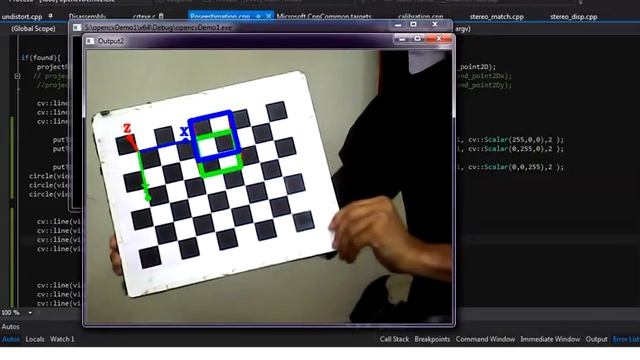Open the stereo_disp.cpp tab
The image size is (640, 360).
573,17
